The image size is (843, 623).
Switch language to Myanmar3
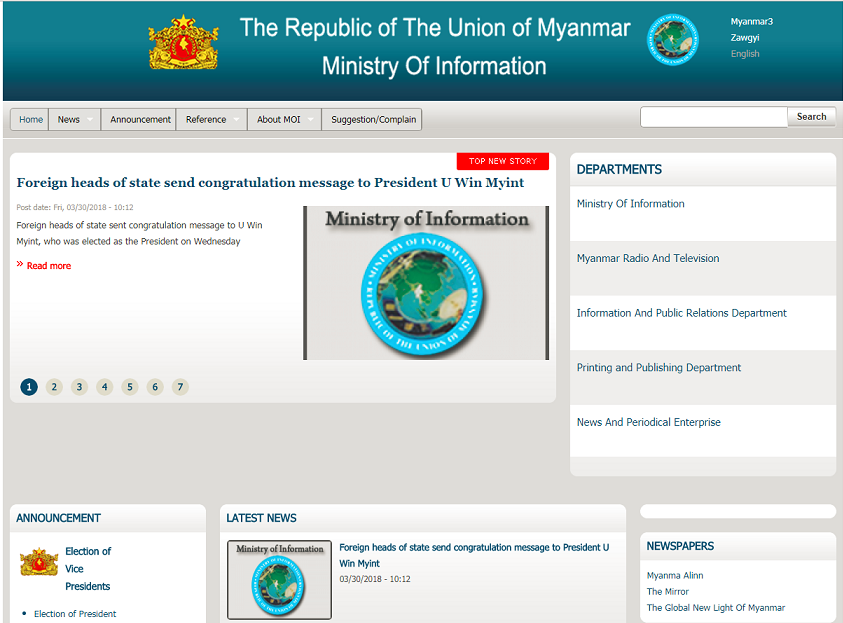(x=752, y=22)
